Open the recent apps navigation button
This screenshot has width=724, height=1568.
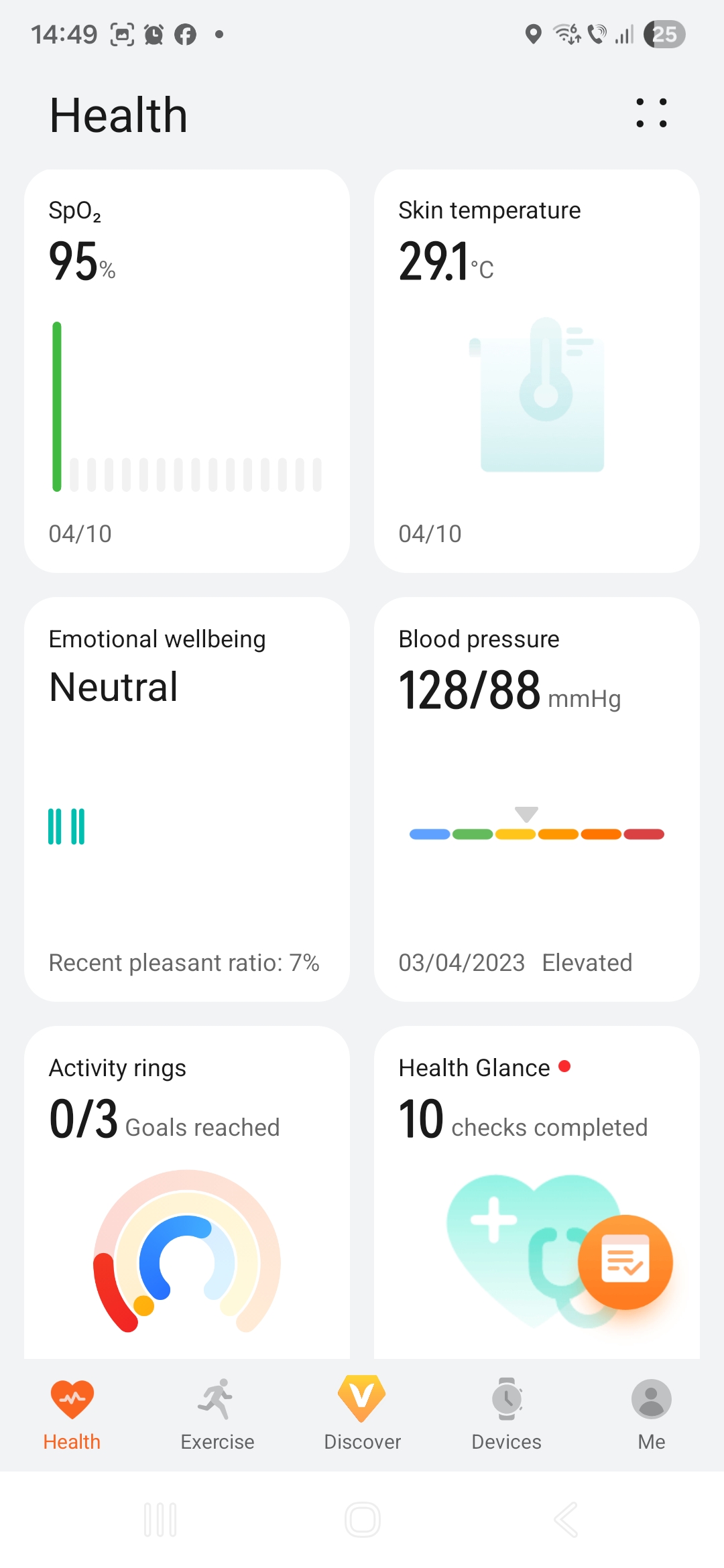[160, 1519]
